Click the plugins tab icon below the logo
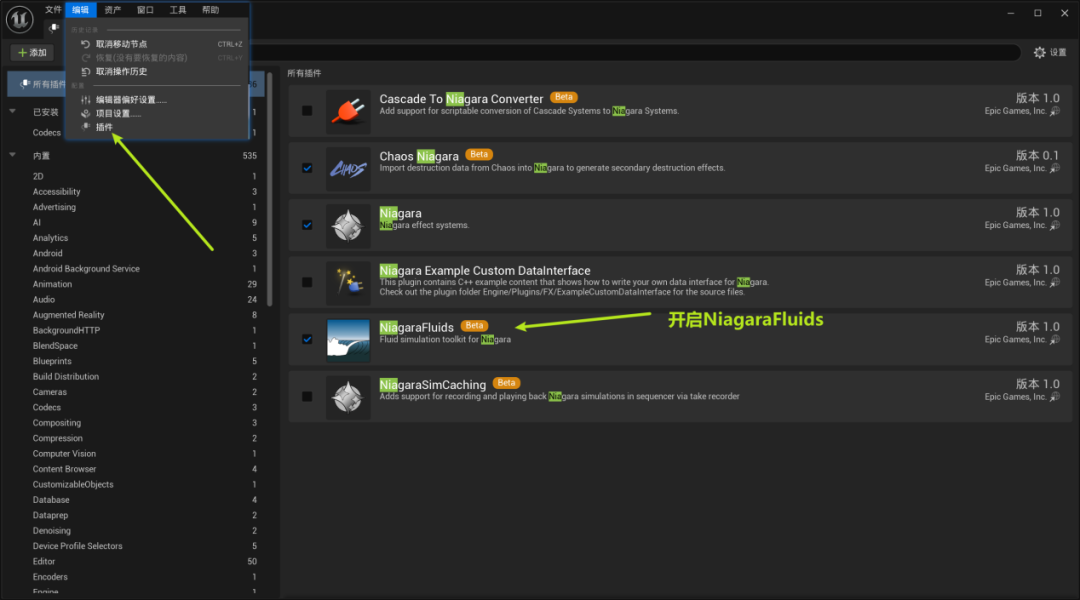The height and width of the screenshot is (600, 1080). [x=53, y=28]
